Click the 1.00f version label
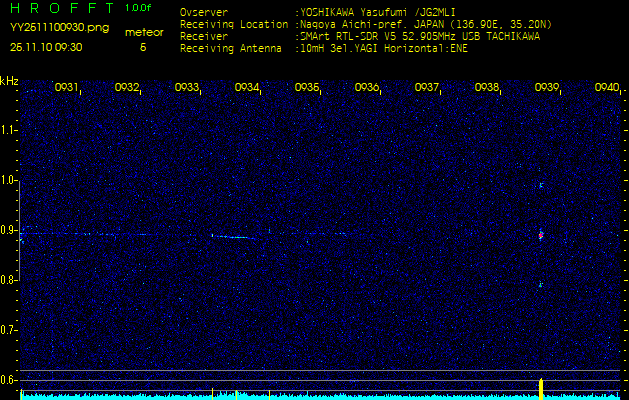Image resolution: width=629 pixels, height=400 pixels. (x=139, y=8)
